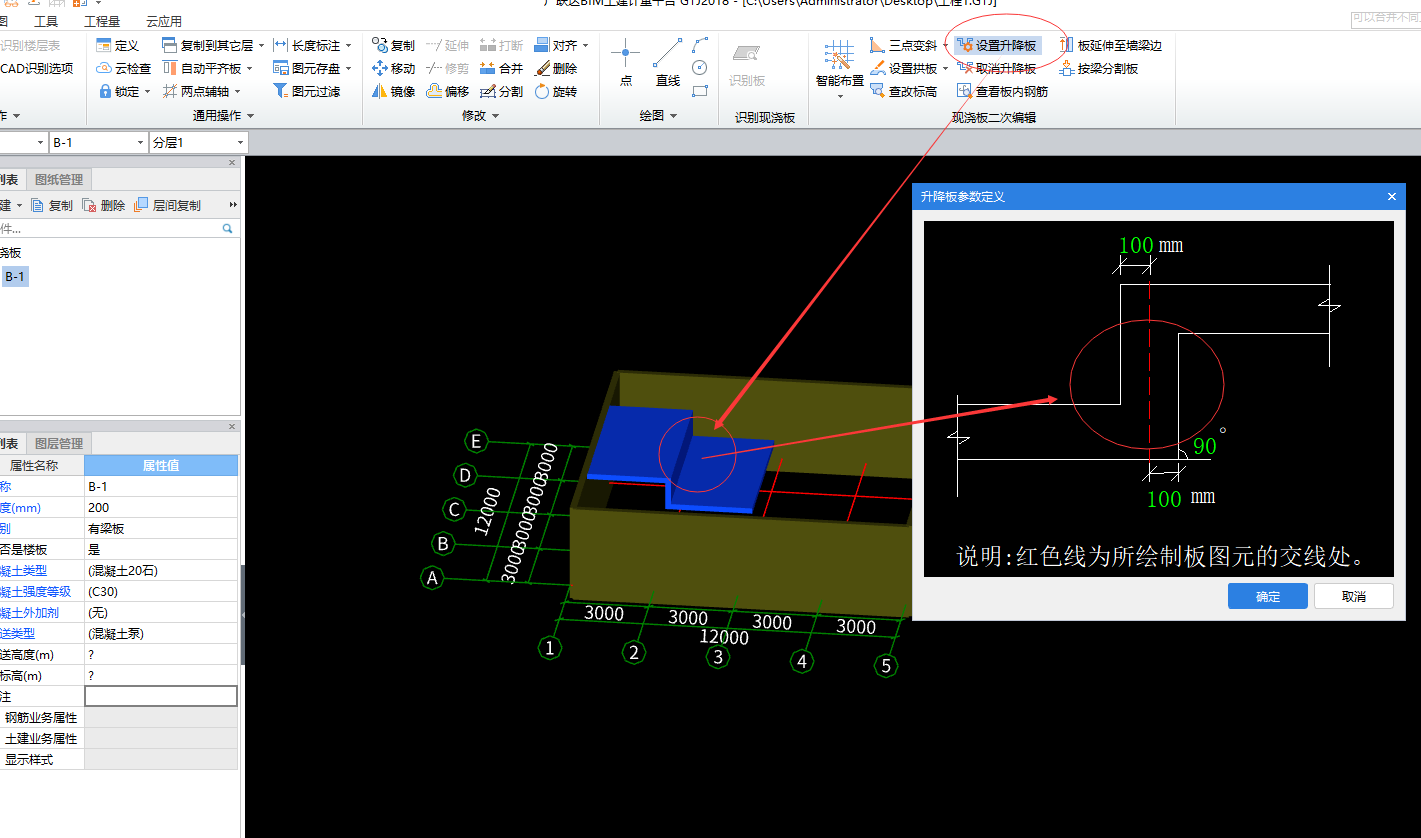This screenshot has width=1421, height=838.
Task: Expand the 修改 group options
Action: point(495,116)
